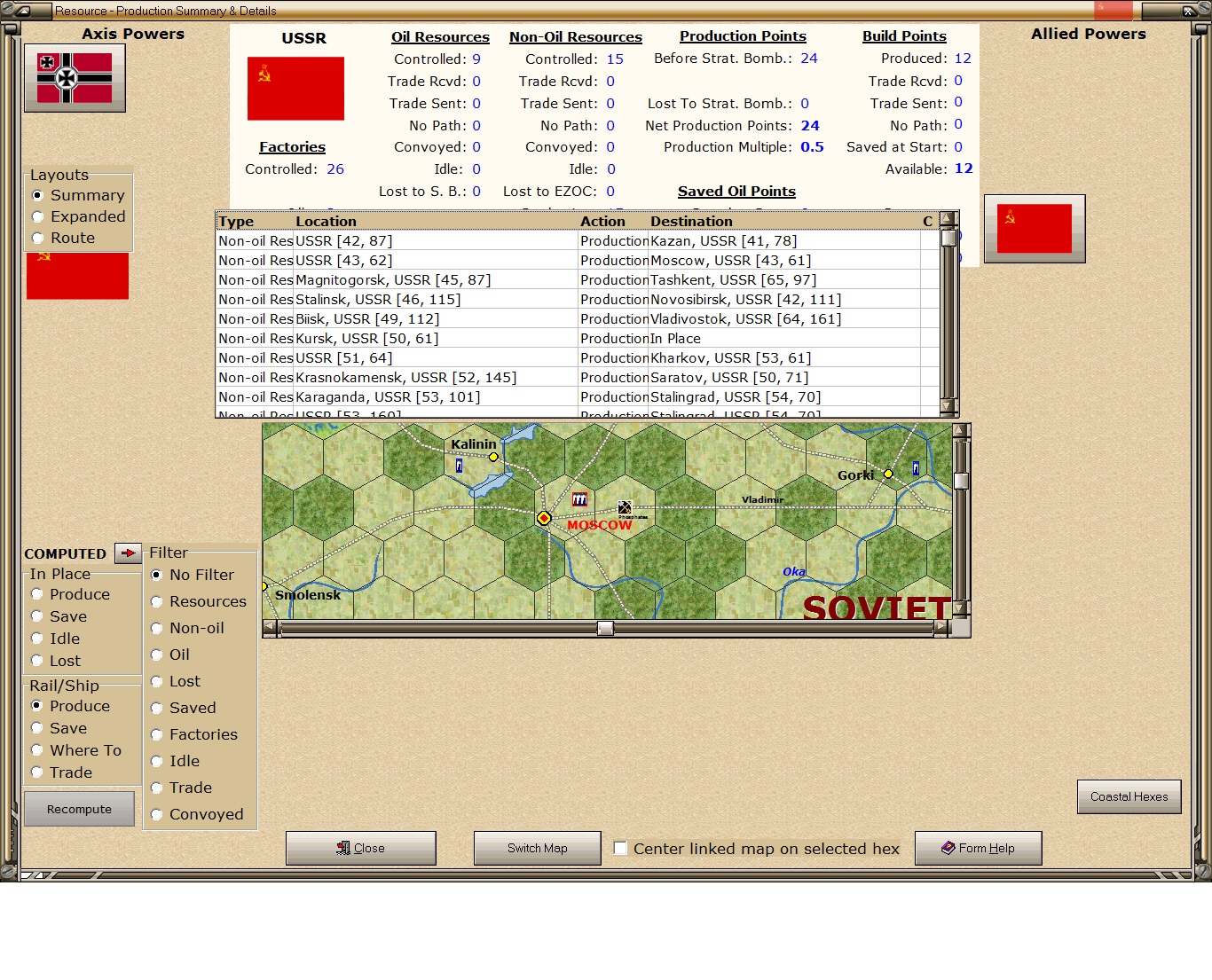The width and height of the screenshot is (1212, 980).
Task: Click the Switch Map button
Action: (x=538, y=848)
